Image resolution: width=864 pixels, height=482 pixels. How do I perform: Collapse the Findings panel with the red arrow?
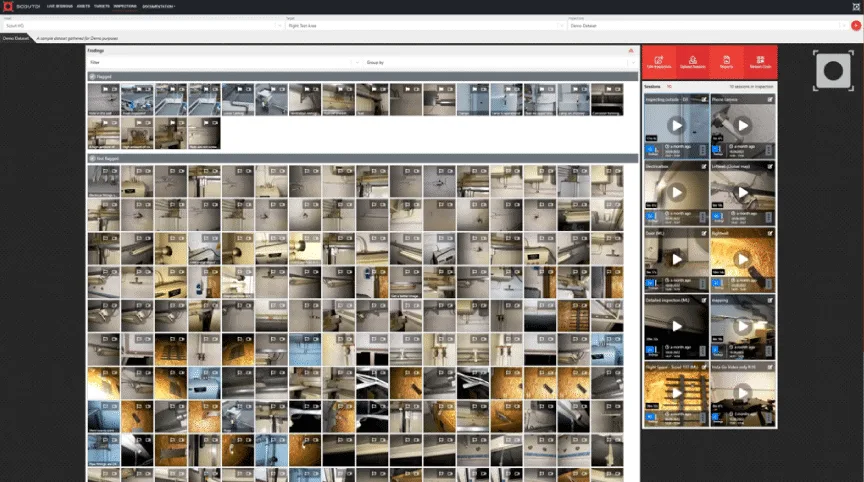(x=631, y=51)
